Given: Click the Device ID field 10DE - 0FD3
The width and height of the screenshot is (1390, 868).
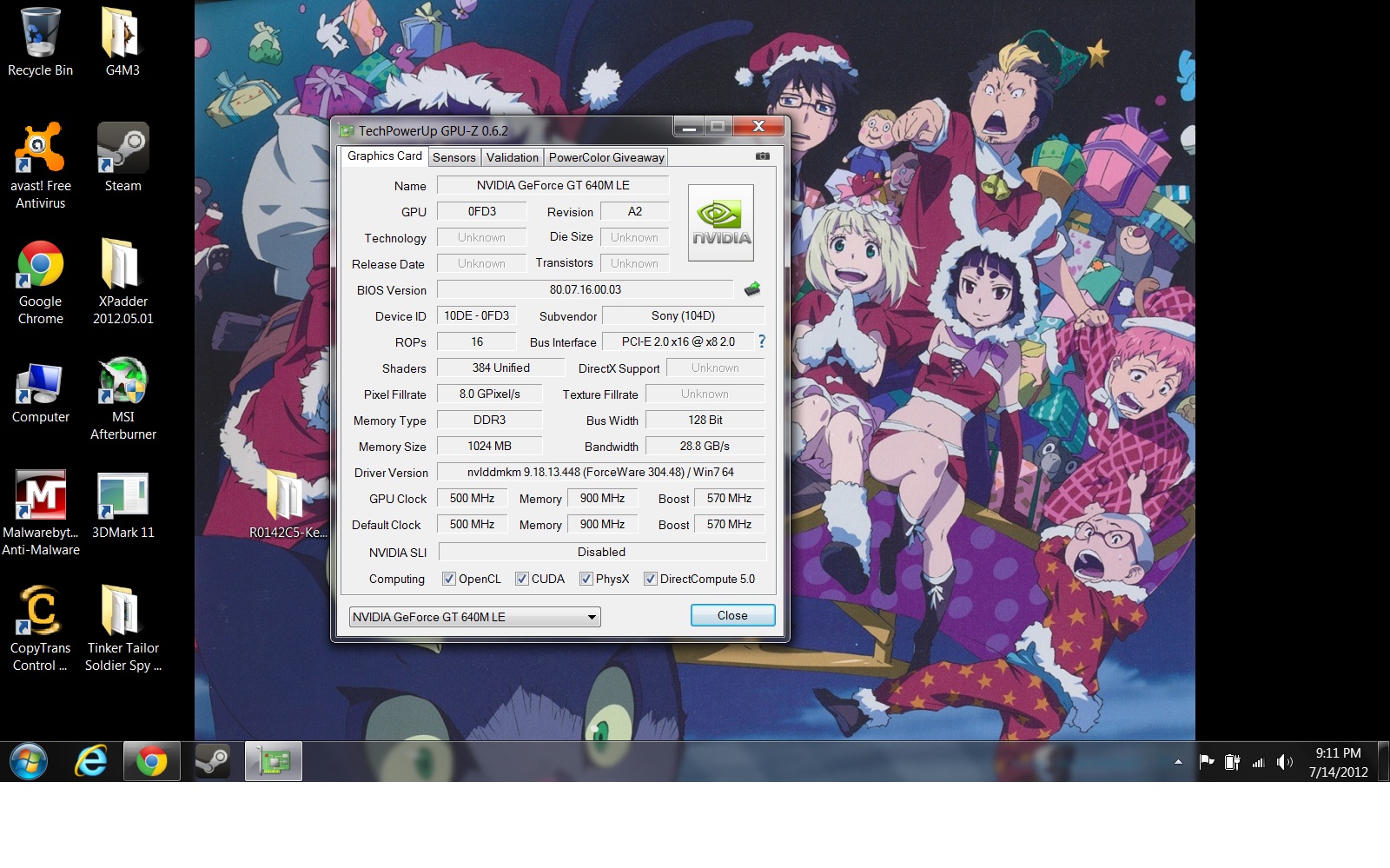Looking at the screenshot, I should [477, 315].
